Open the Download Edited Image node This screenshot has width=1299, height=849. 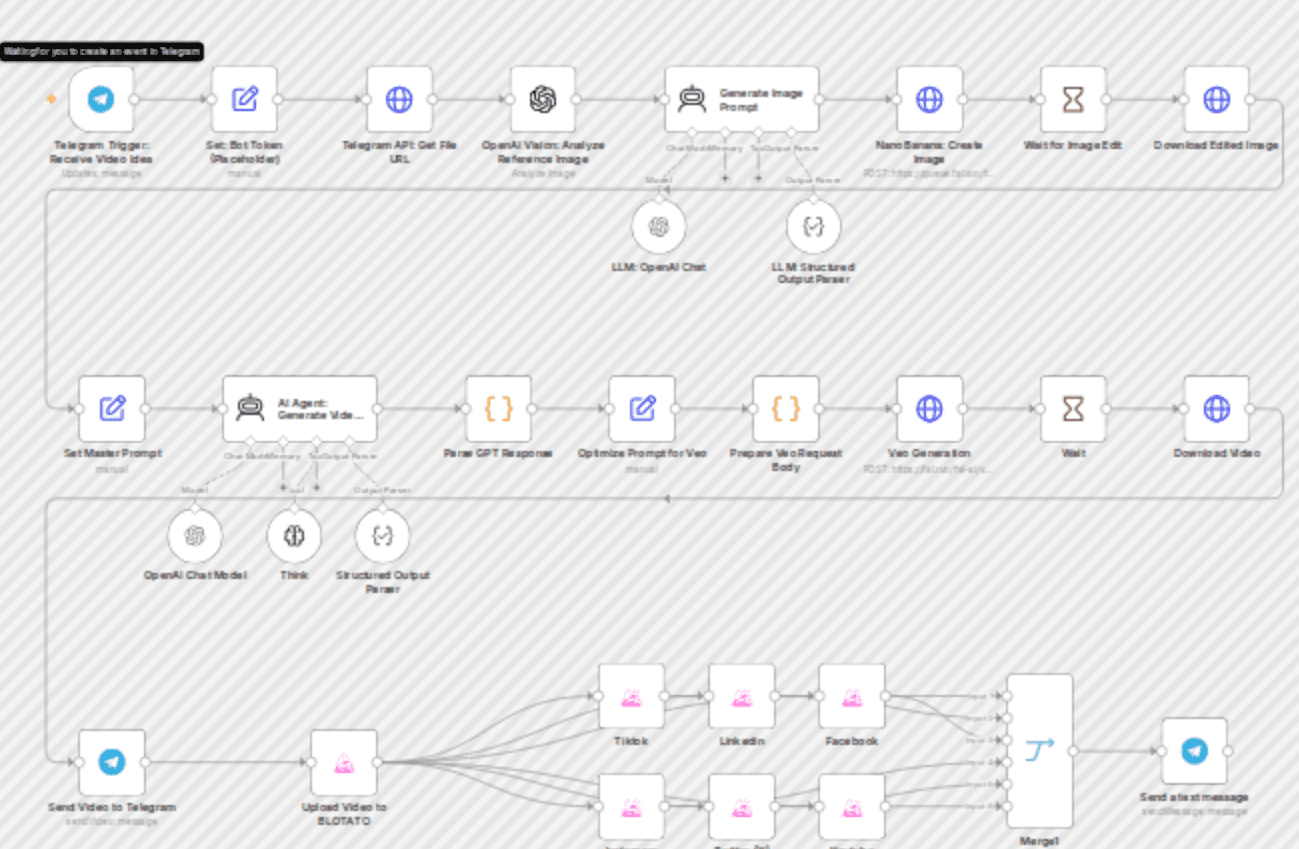point(1216,99)
